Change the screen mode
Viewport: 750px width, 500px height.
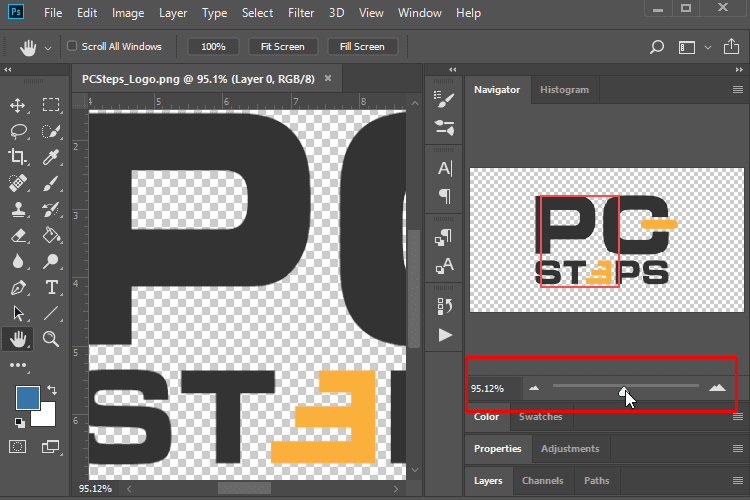50,447
